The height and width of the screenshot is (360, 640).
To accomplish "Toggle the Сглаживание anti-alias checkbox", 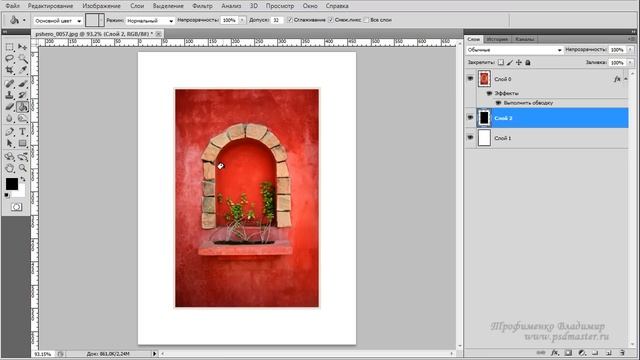I will [290, 20].
